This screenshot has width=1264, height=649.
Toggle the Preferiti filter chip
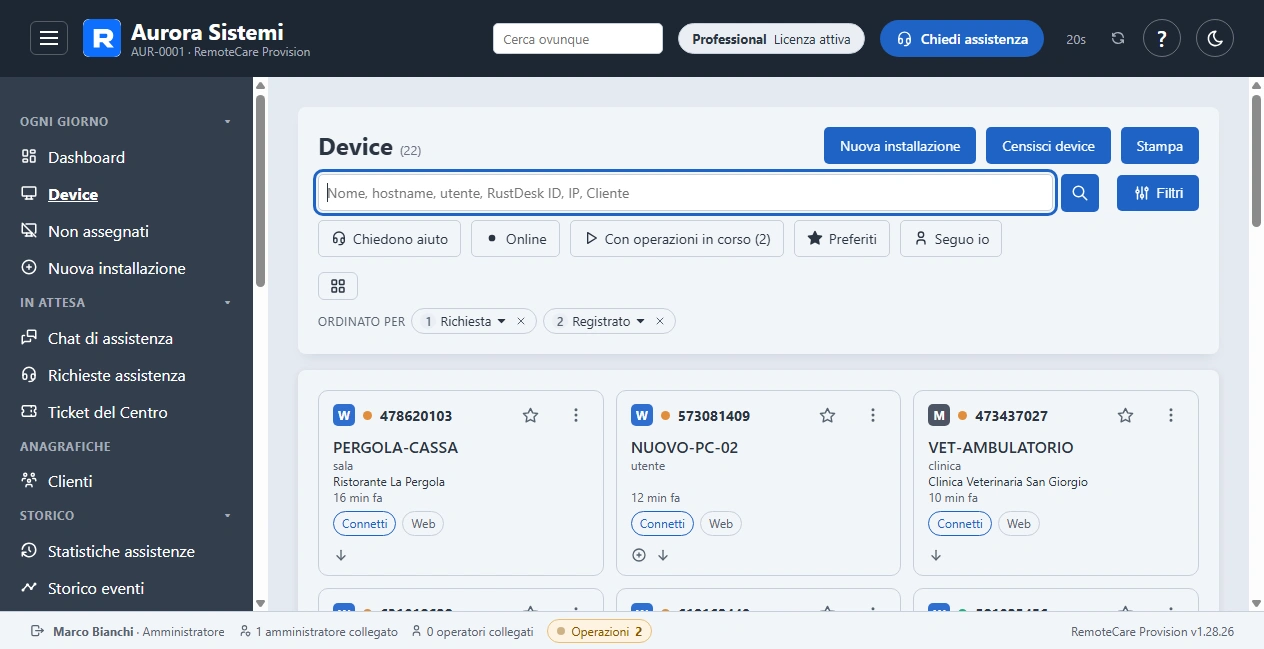coord(842,239)
